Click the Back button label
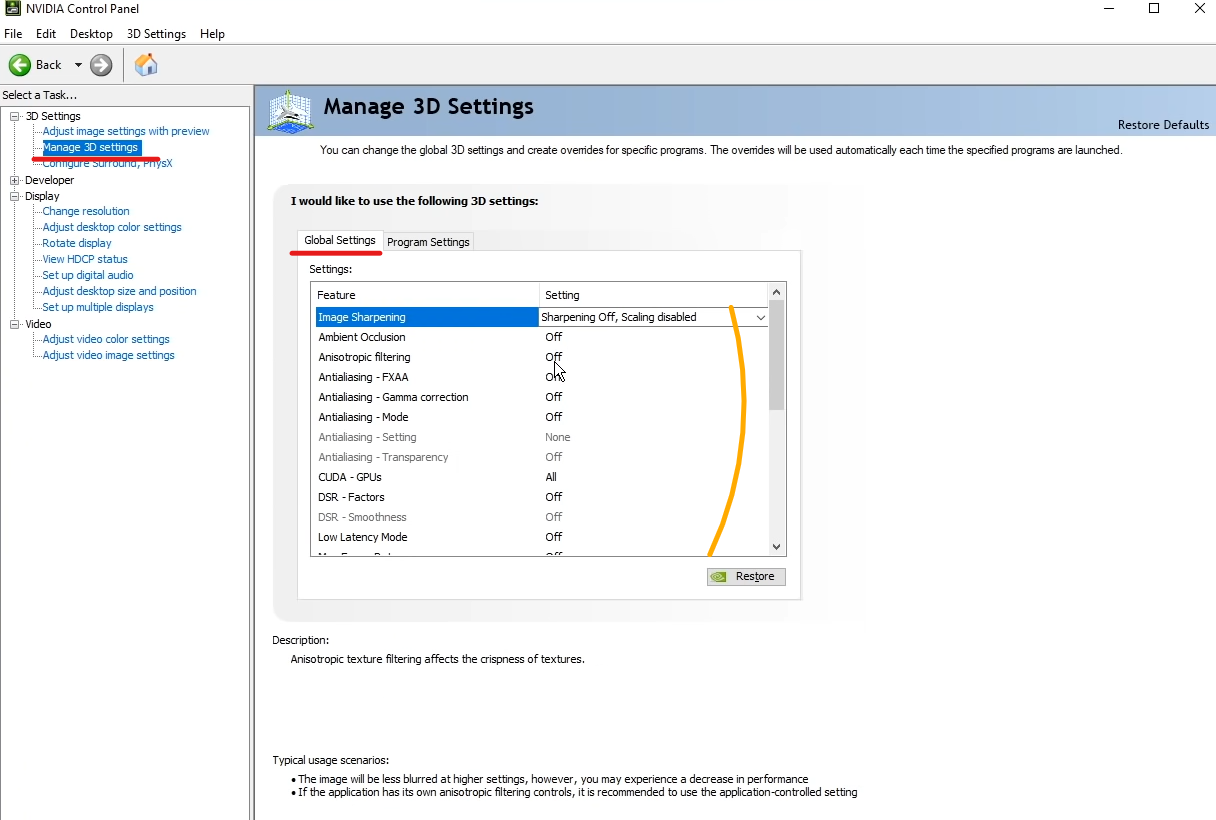Screen dimensions: 1216x820 (x=49, y=65)
